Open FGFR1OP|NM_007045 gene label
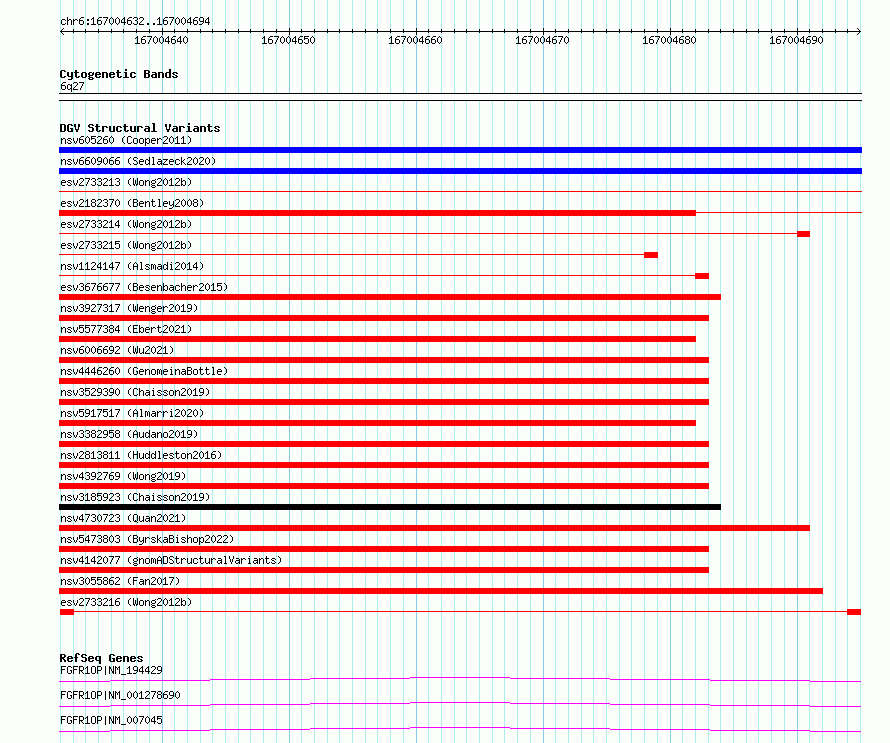Screen dimensions: 890x743 coord(111,720)
